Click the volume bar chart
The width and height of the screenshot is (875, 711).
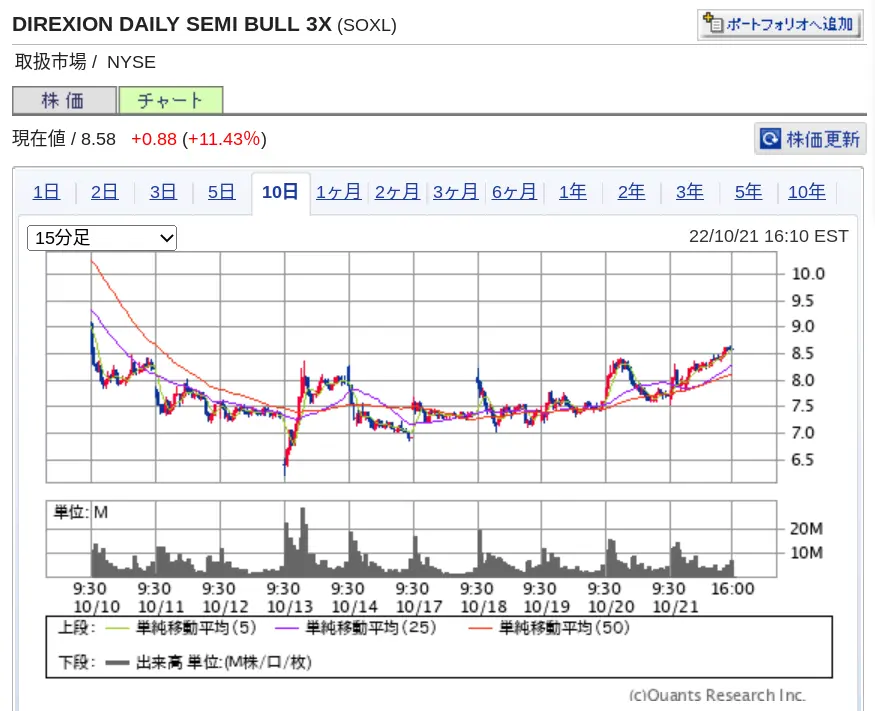[x=411, y=539]
